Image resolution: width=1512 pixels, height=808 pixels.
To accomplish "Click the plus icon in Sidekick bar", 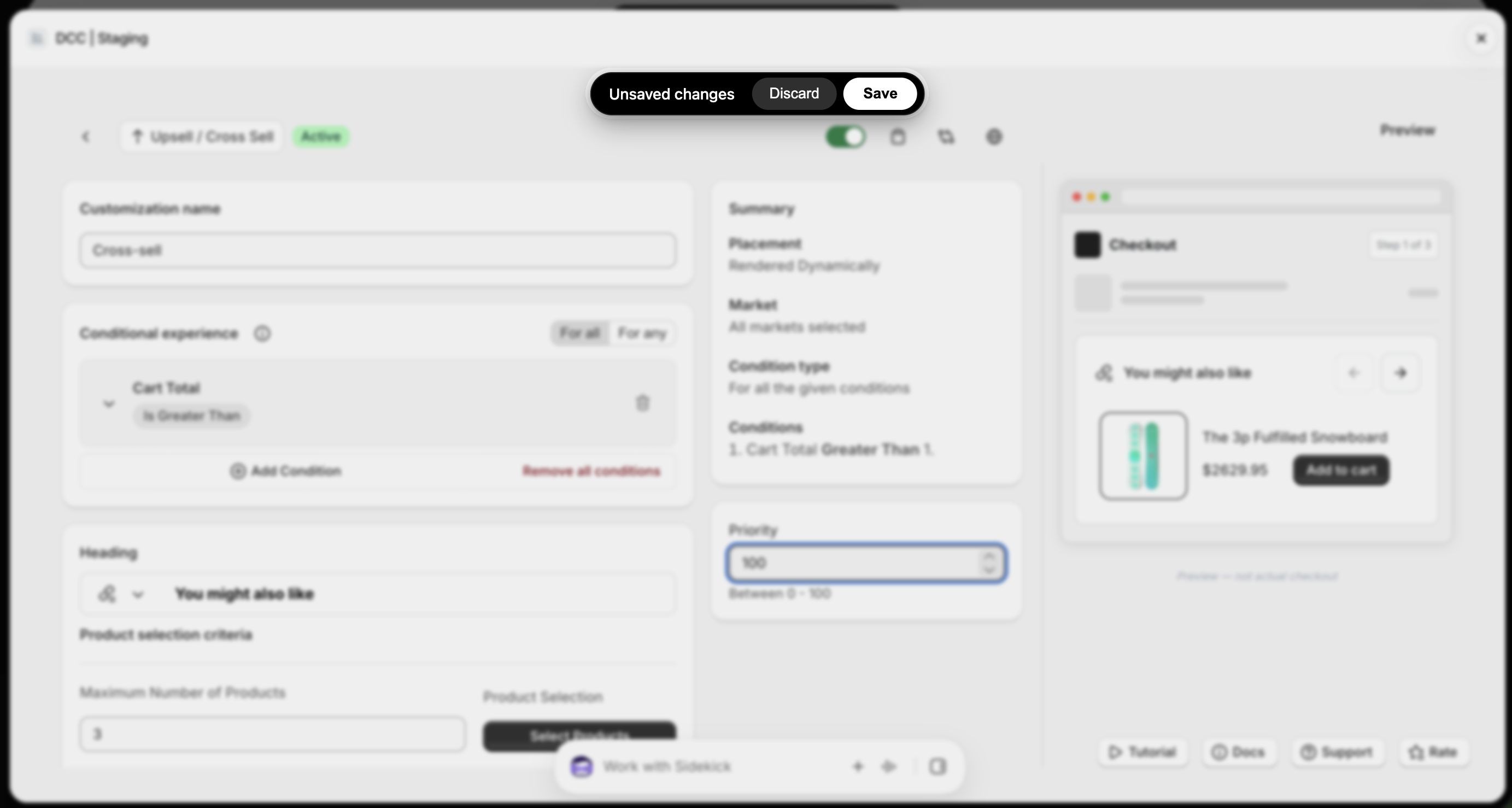I will click(x=858, y=766).
